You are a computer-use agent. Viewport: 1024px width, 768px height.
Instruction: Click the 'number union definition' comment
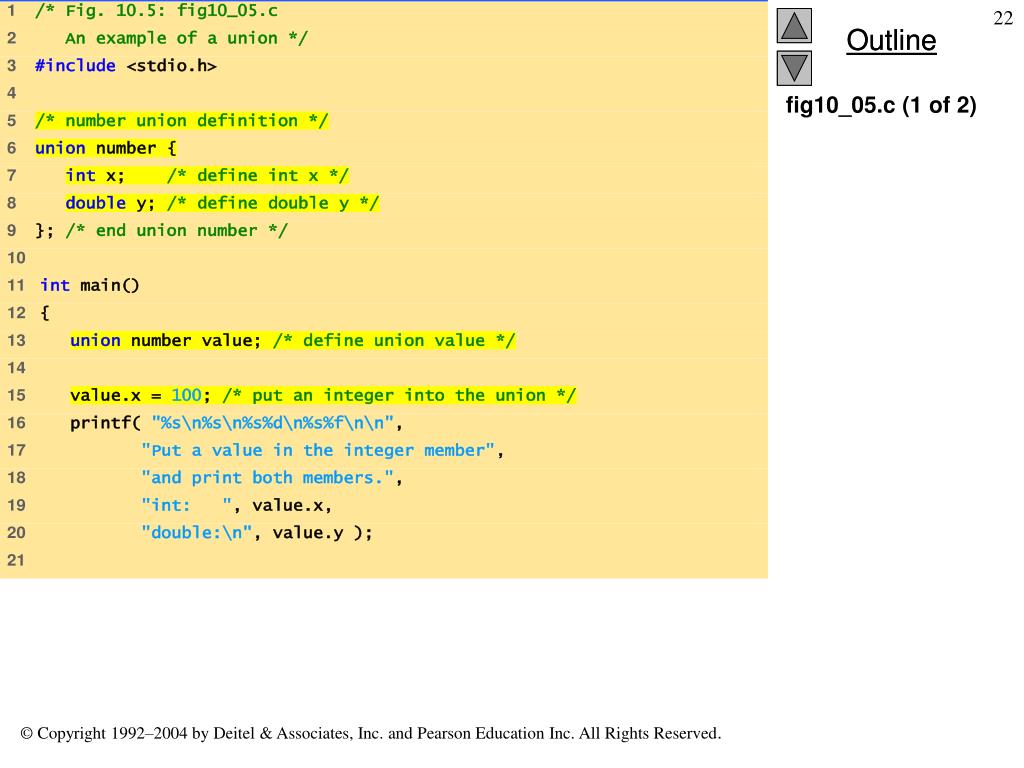pyautogui.click(x=182, y=121)
